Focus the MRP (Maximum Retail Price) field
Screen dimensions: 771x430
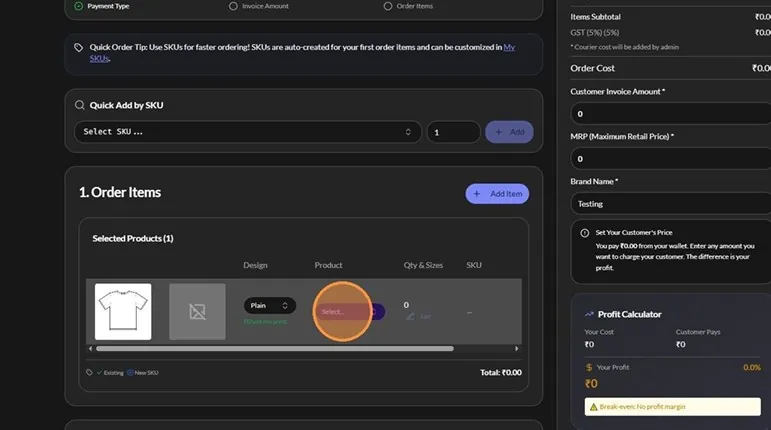click(671, 159)
